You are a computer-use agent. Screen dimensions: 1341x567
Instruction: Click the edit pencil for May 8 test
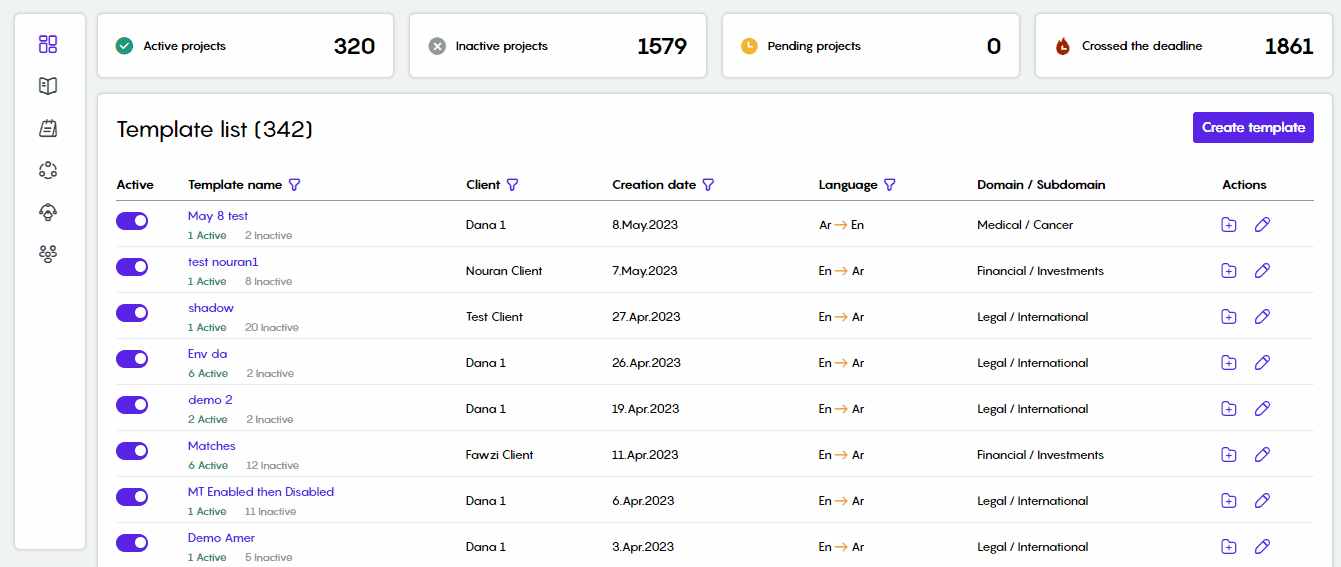(1262, 225)
